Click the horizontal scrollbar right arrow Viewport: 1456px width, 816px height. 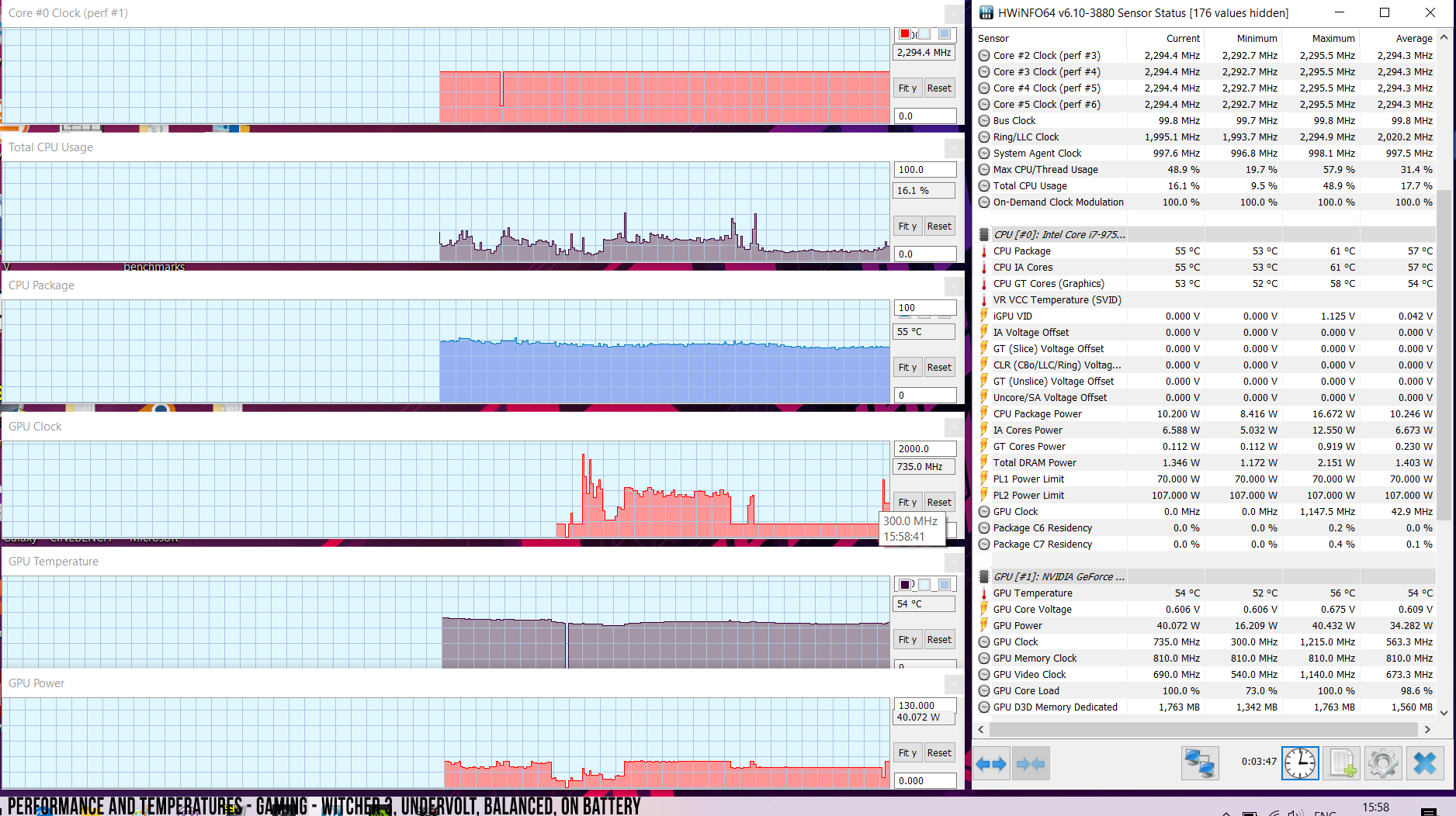pos(1427,729)
